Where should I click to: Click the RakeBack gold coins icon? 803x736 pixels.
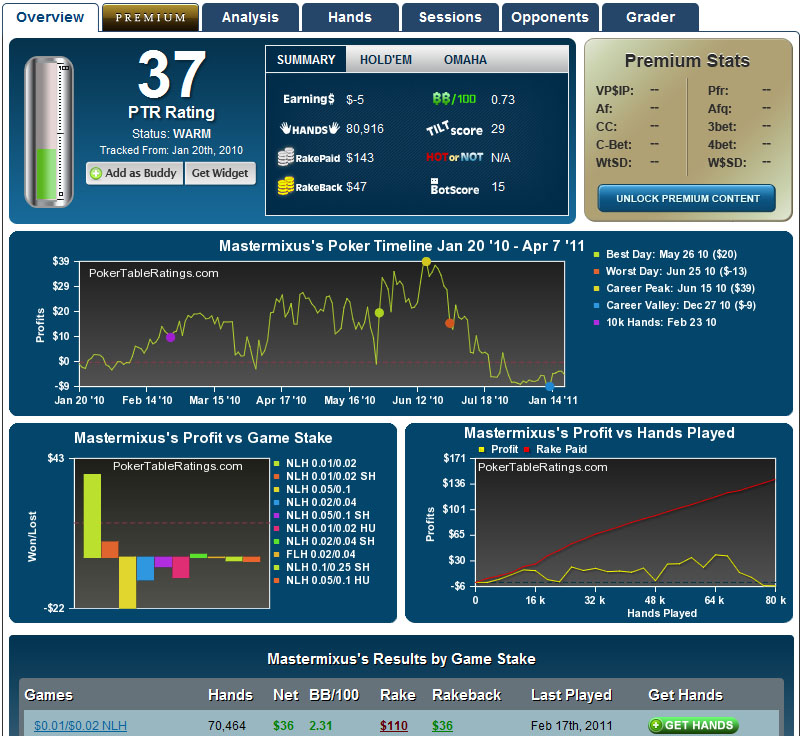click(286, 186)
